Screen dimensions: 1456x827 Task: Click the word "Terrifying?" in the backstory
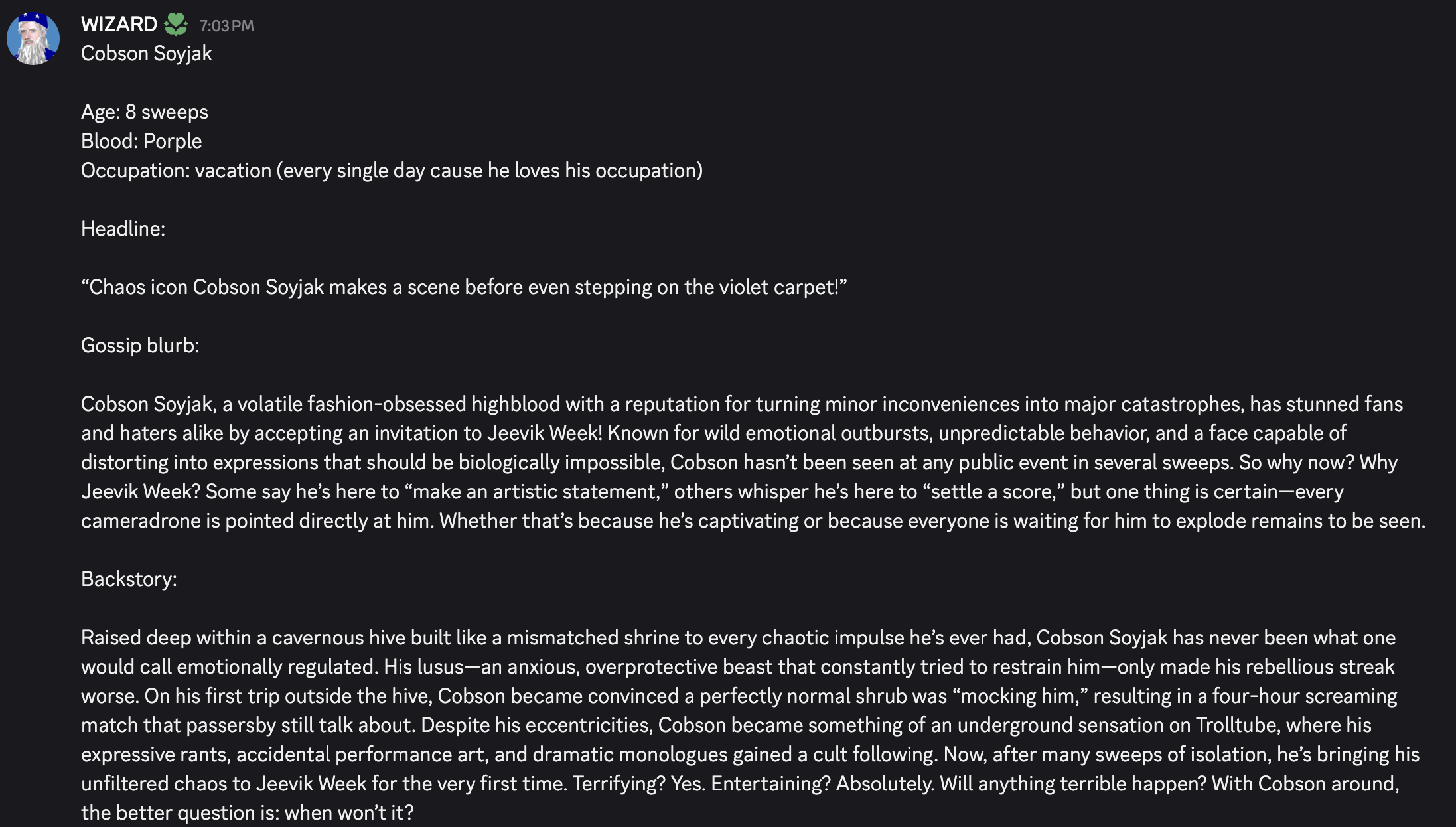click(619, 784)
